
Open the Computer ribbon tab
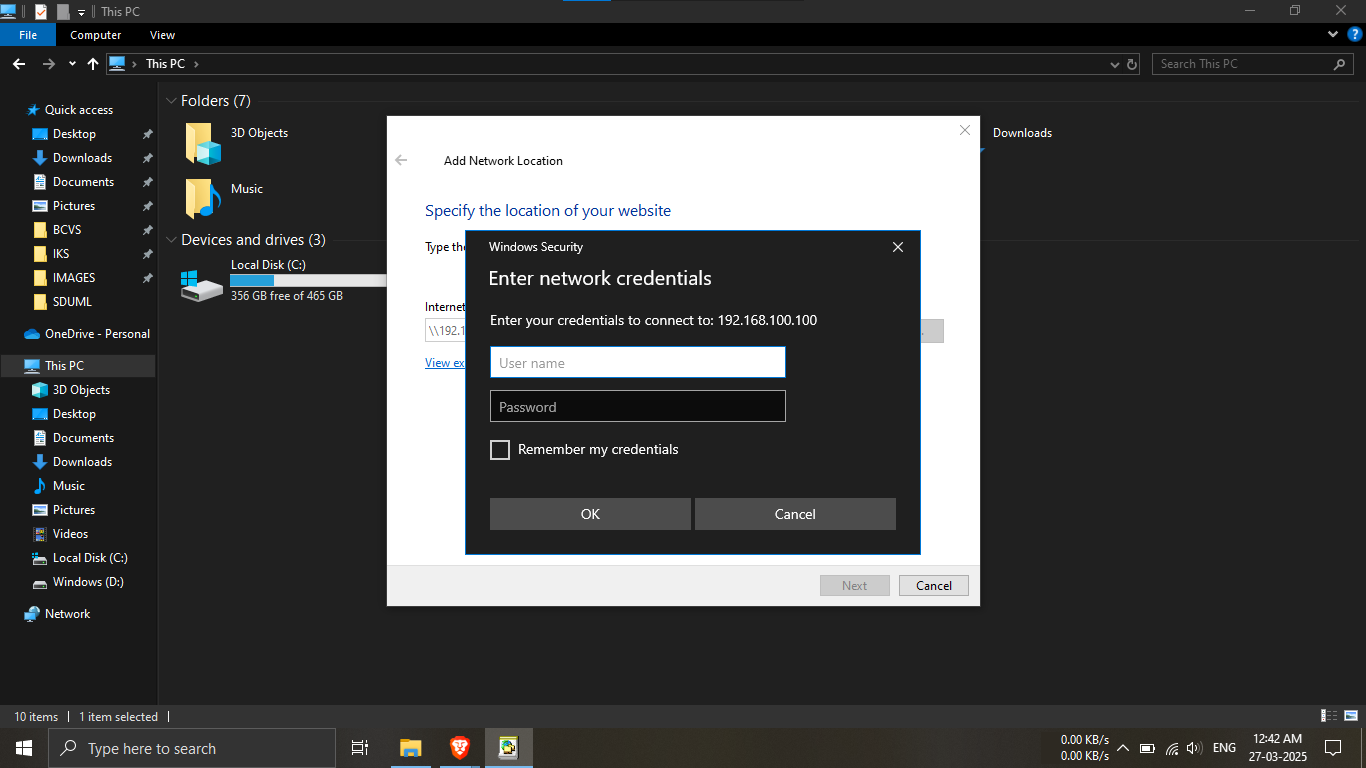click(96, 35)
